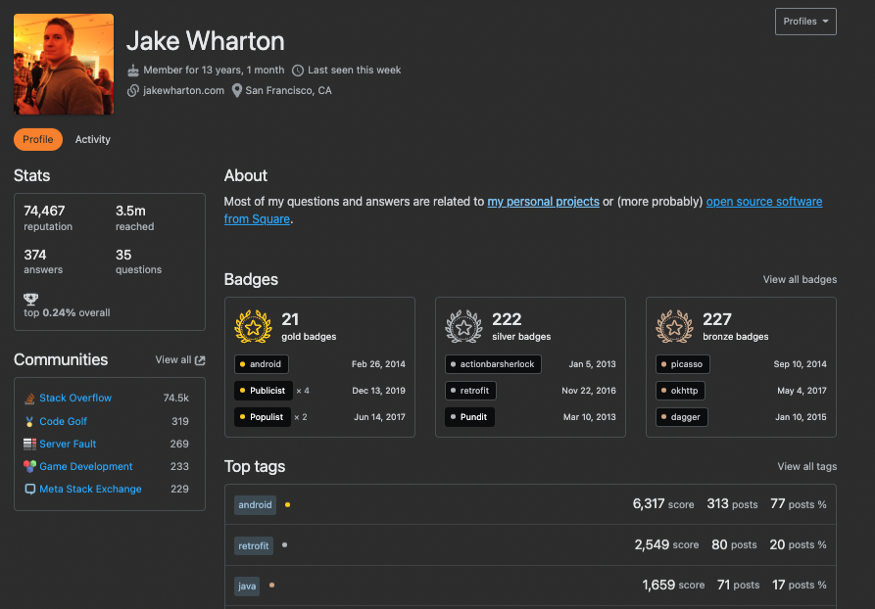Image resolution: width=875 pixels, height=609 pixels.
Task: Click the cake icon next to Member for
Action: tap(133, 70)
